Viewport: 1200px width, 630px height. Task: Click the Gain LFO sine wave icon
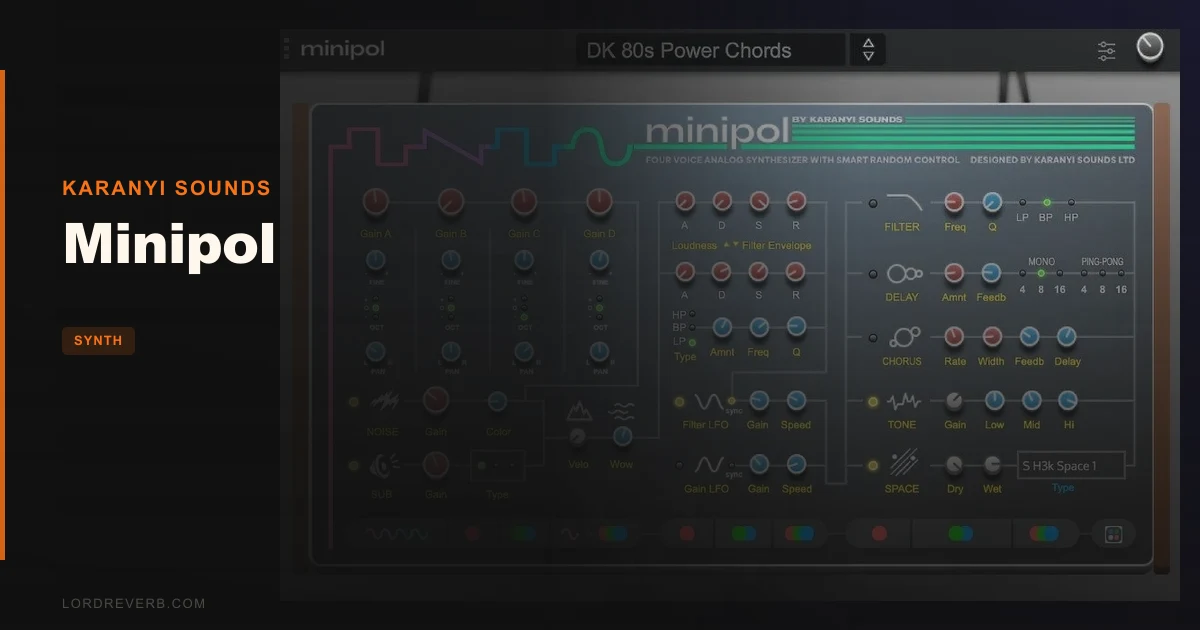click(x=709, y=465)
